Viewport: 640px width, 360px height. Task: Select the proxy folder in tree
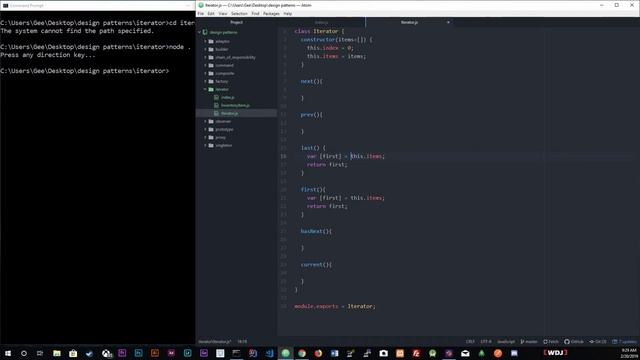point(220,138)
